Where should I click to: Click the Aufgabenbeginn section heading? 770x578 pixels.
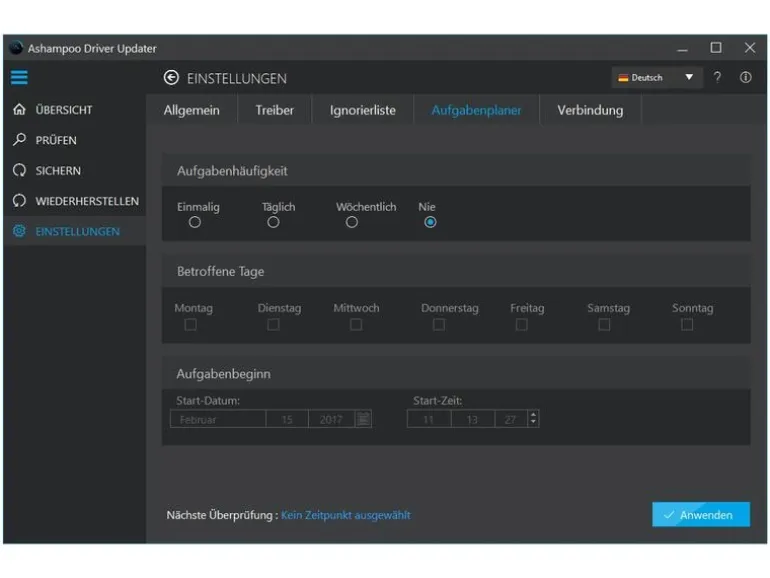coord(223,374)
